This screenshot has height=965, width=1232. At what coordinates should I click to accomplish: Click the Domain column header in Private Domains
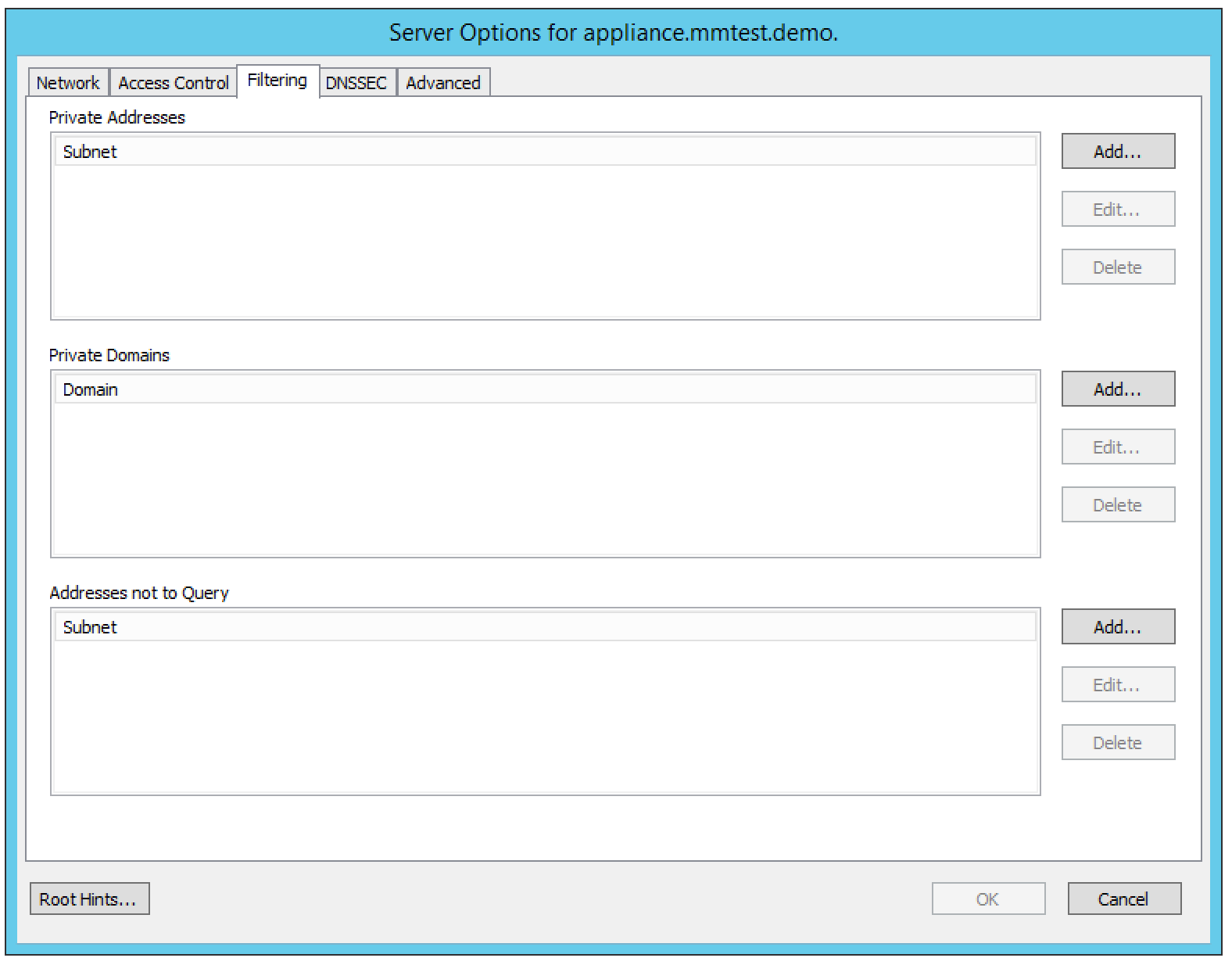[545, 389]
